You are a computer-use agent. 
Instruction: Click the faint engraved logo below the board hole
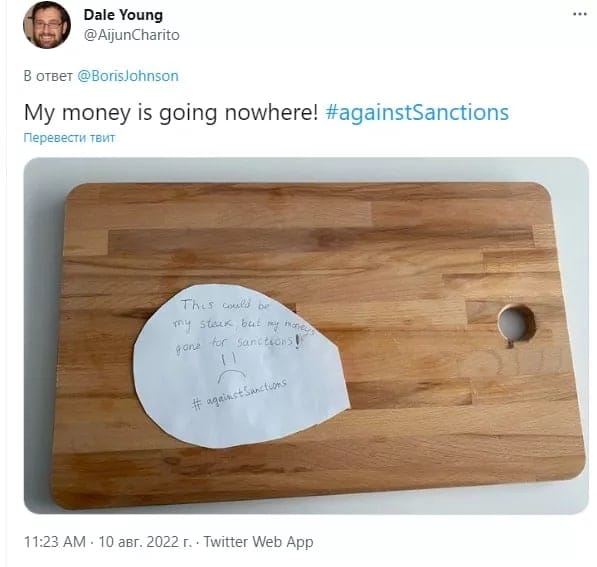coord(511,363)
